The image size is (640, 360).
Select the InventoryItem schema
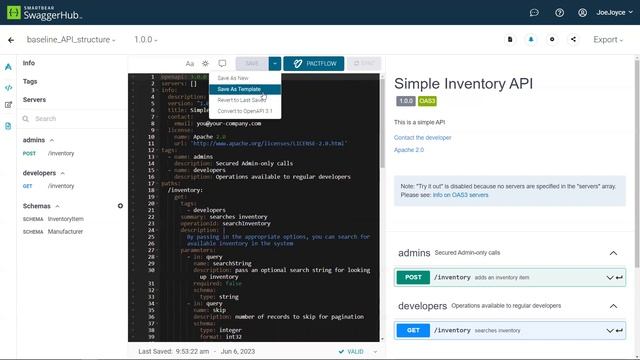53,219
